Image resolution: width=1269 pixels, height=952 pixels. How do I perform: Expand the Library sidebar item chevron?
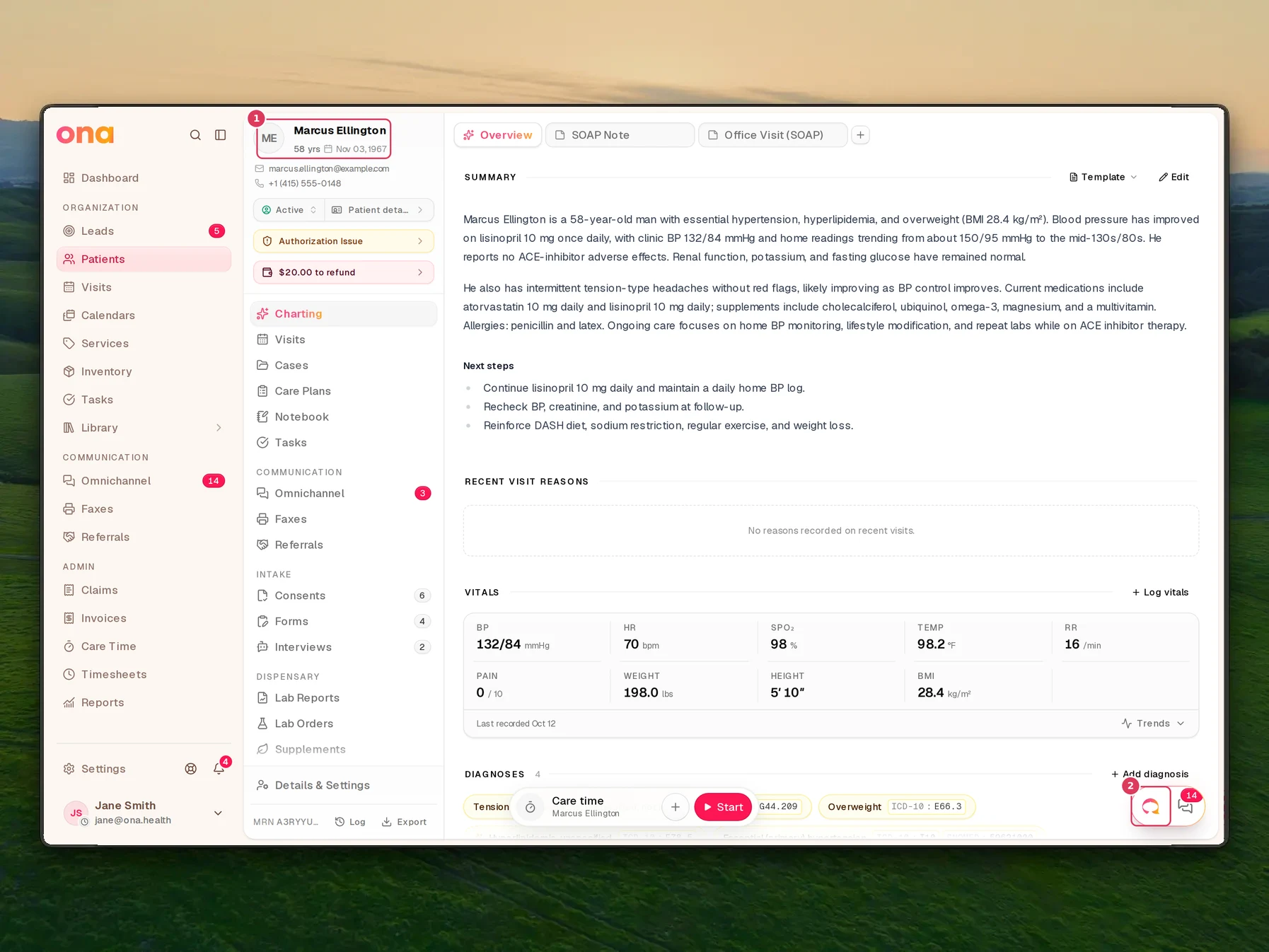[x=219, y=428]
